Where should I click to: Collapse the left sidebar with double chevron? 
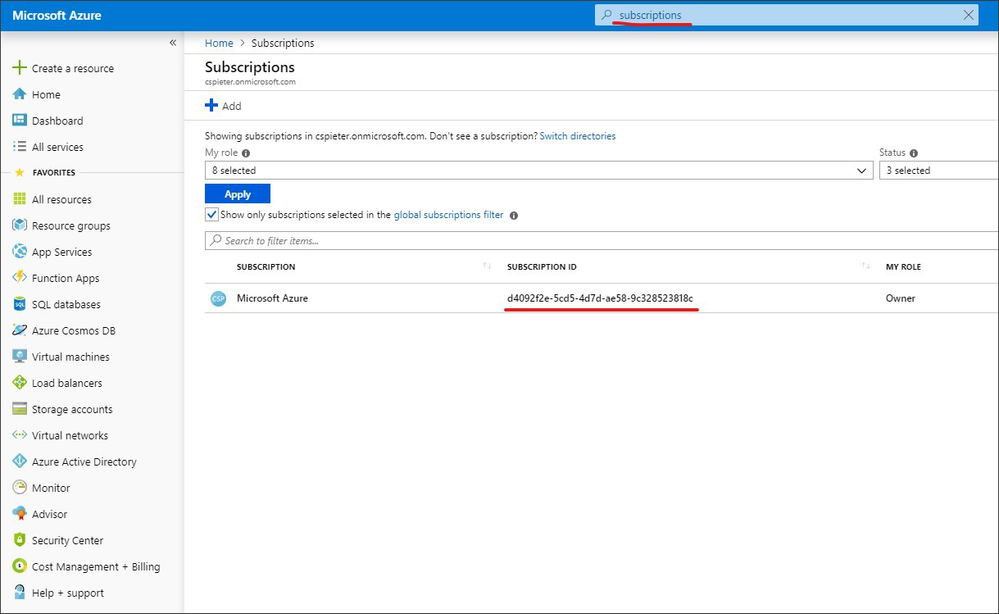pos(173,43)
